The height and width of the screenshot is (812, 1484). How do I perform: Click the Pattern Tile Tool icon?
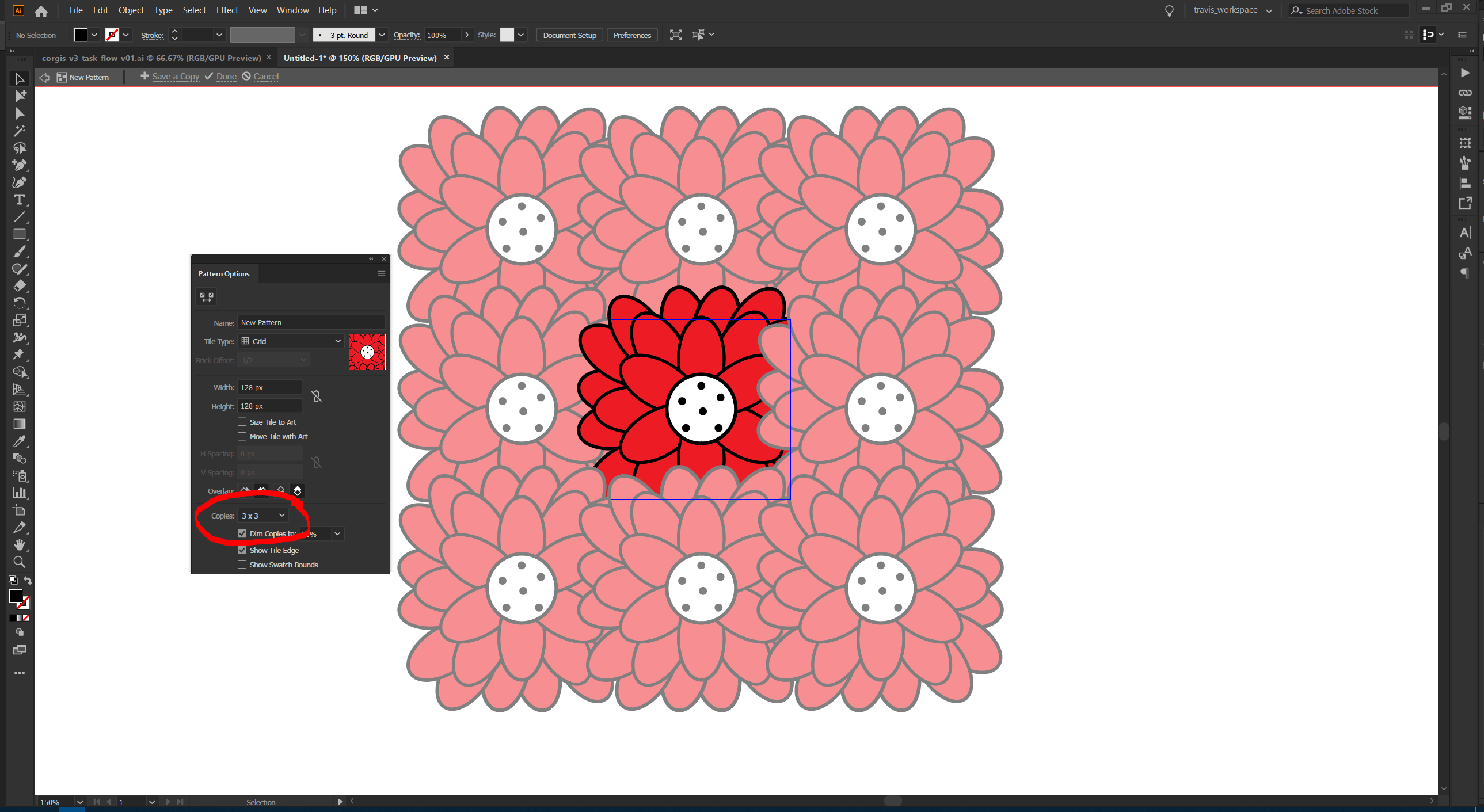tap(206, 296)
